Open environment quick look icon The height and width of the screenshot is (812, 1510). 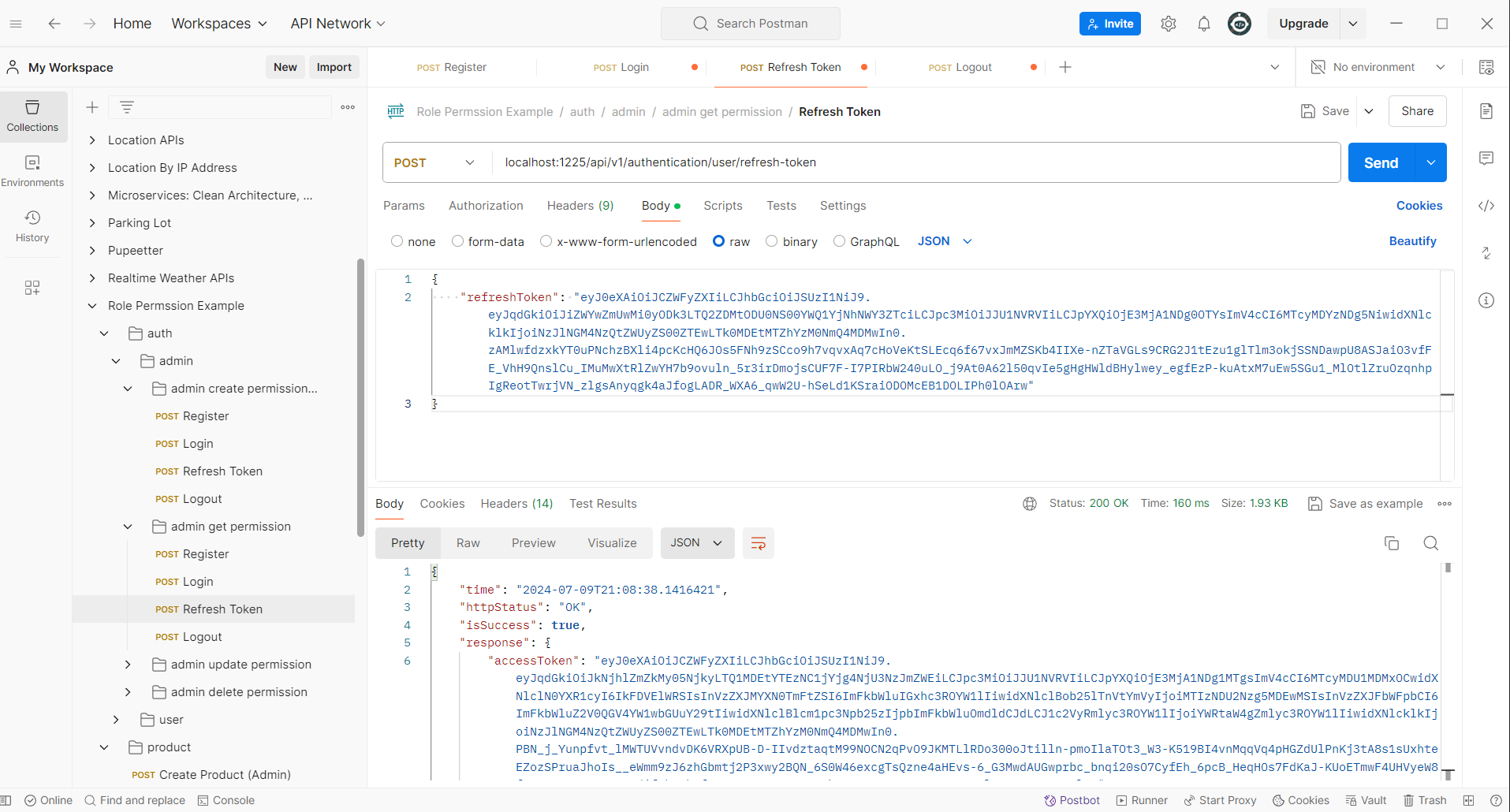[1486, 67]
